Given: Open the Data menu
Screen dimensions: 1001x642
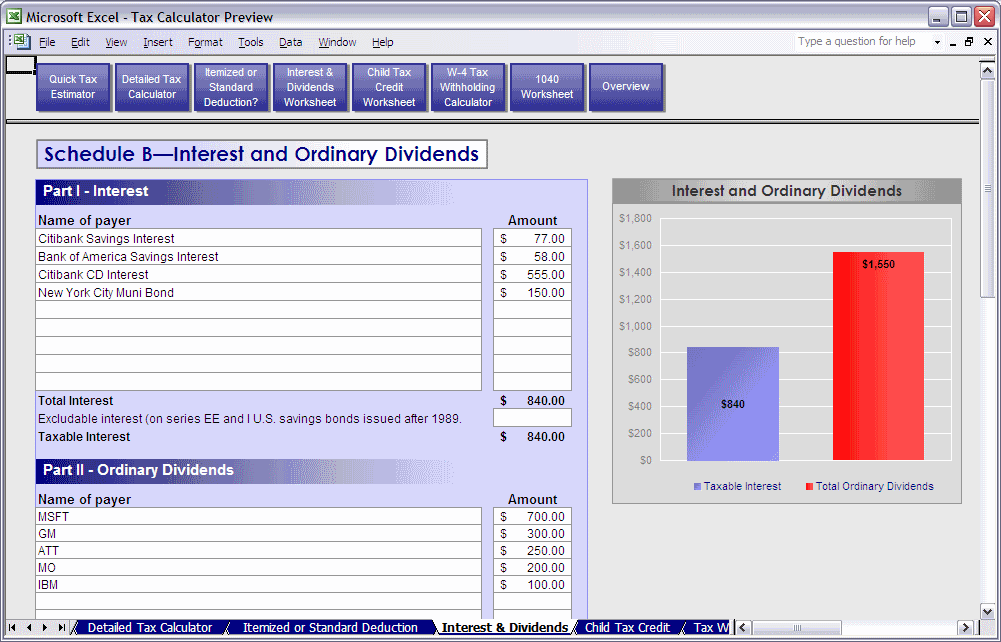Looking at the screenshot, I should (x=290, y=42).
